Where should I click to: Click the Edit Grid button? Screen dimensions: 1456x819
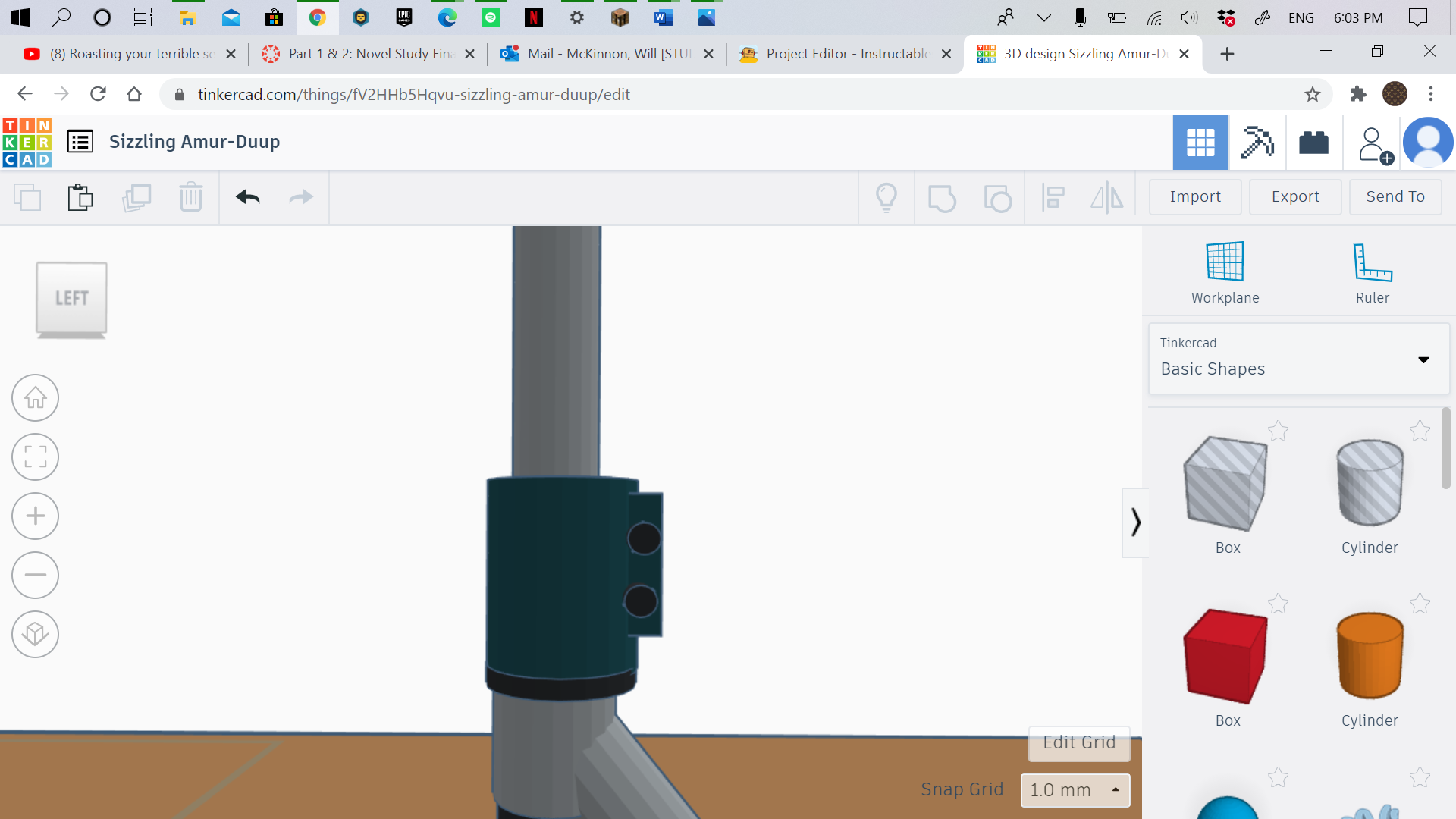click(x=1079, y=742)
